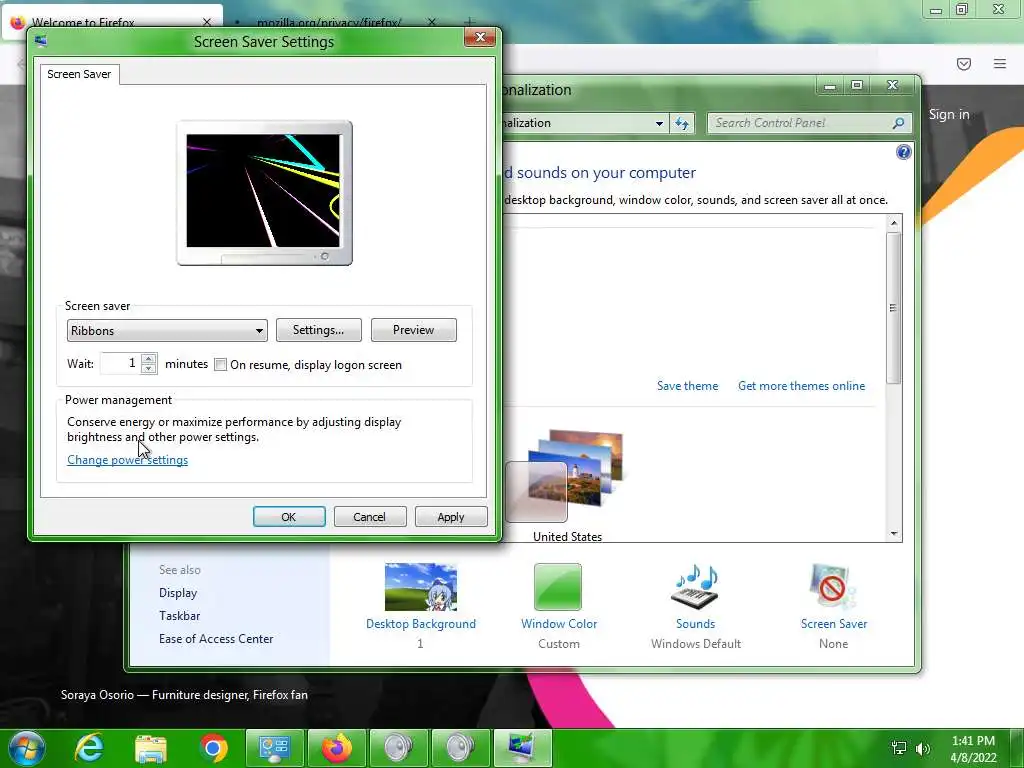Click the Settings... button
The height and width of the screenshot is (768, 1024).
(319, 330)
